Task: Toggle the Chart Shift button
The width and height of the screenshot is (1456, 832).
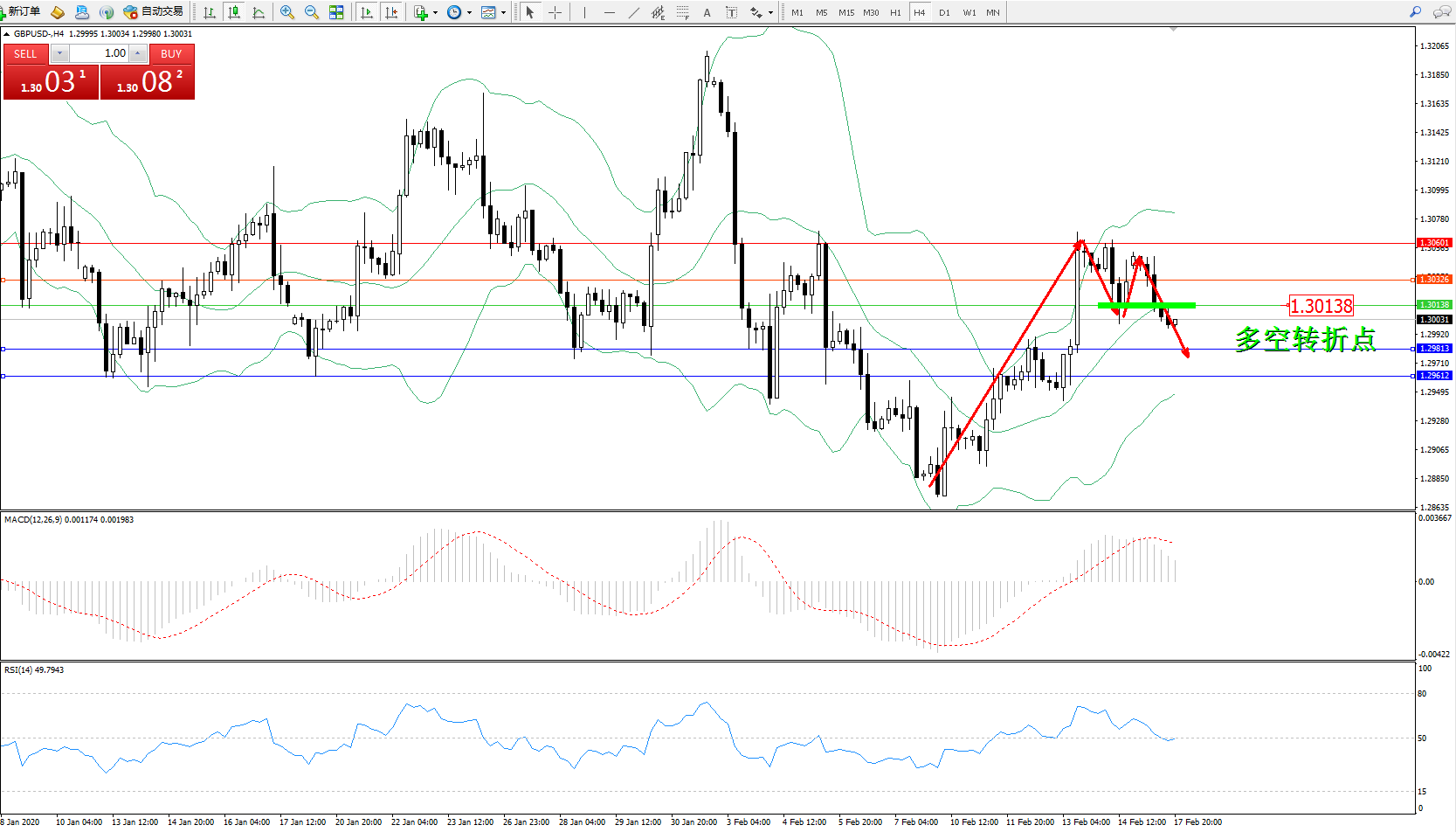Action: pos(391,12)
